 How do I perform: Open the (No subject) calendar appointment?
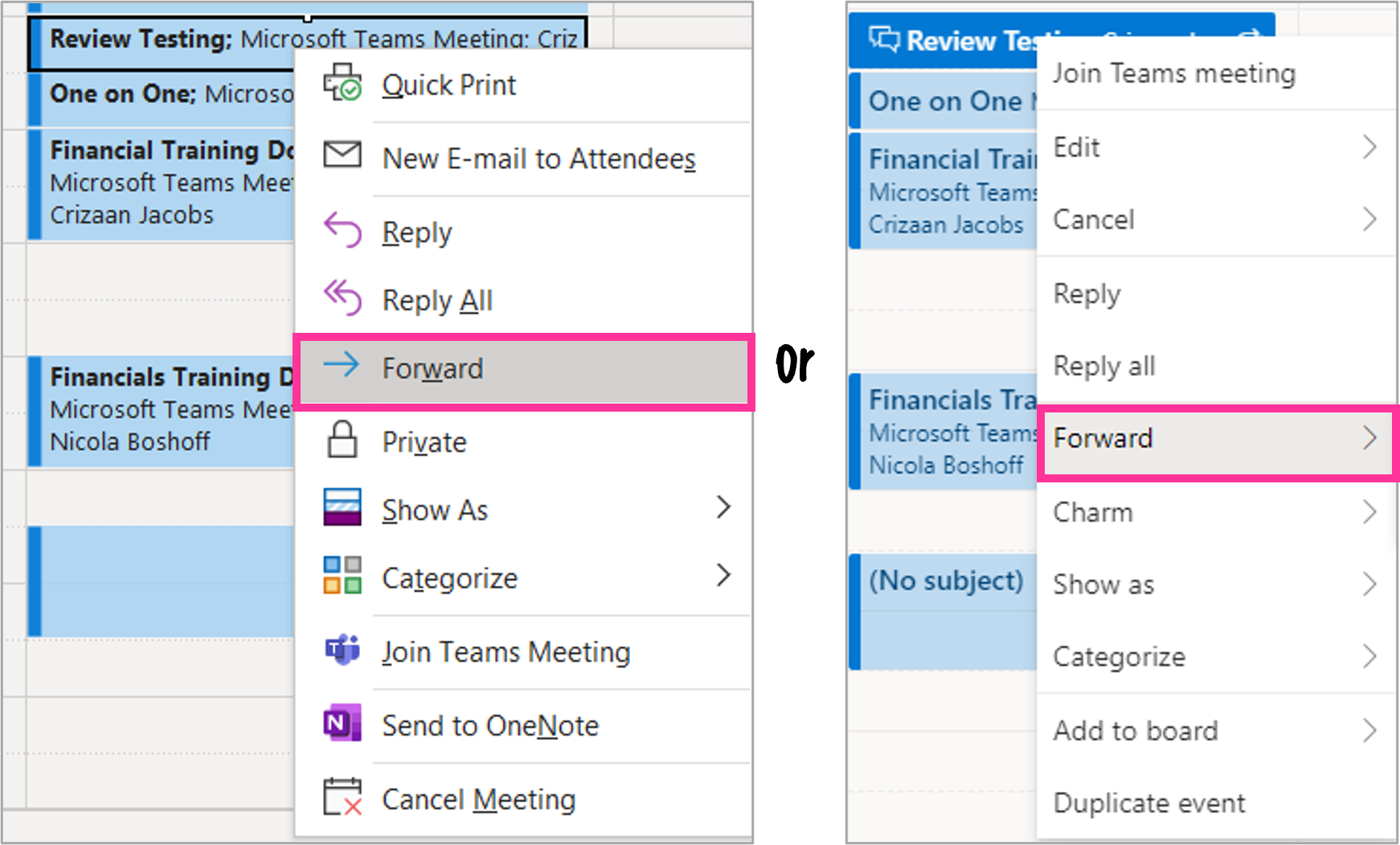[x=944, y=611]
